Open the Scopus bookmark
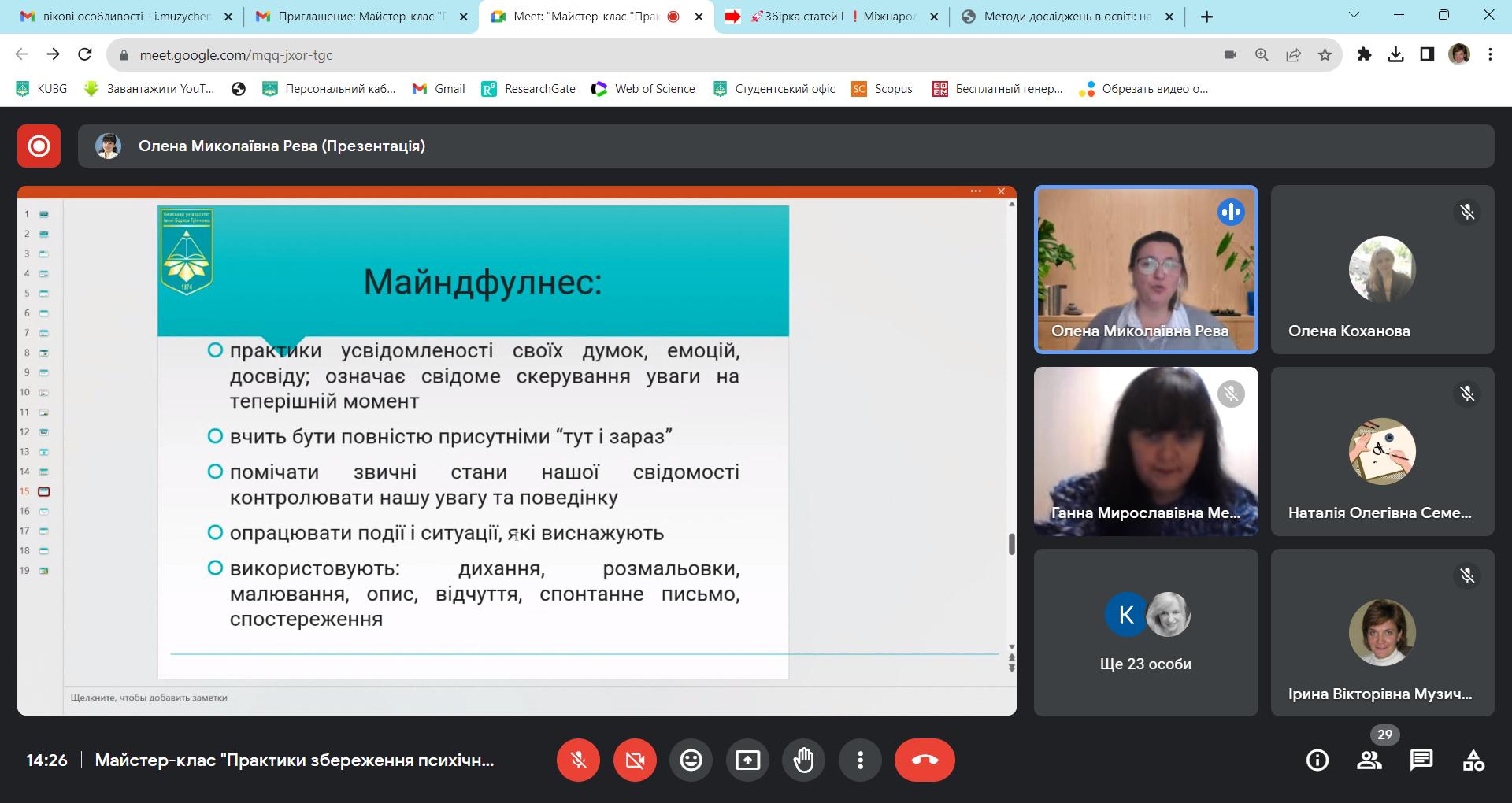The height and width of the screenshot is (803, 1512). point(882,89)
